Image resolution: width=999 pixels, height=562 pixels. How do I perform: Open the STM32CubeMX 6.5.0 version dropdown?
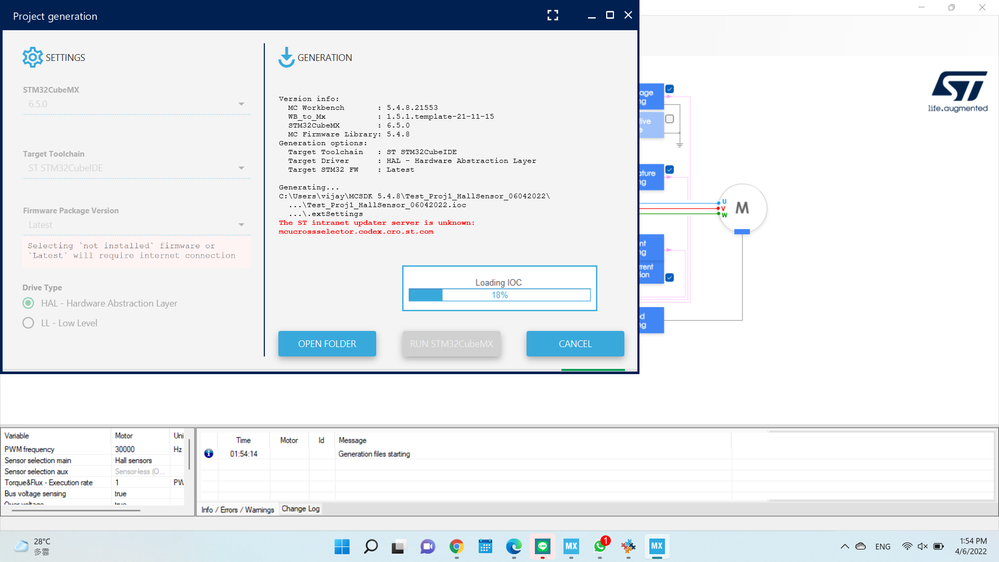[x=136, y=104]
